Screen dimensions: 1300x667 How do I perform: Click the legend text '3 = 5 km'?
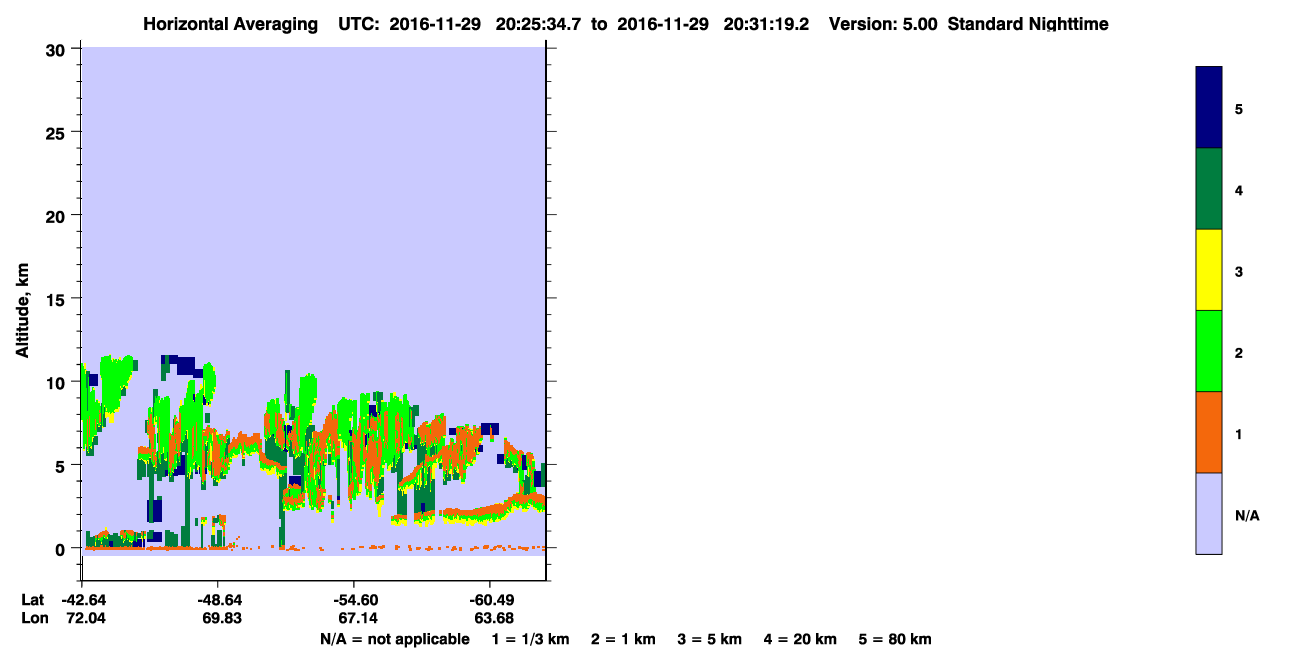pyautogui.click(x=710, y=639)
